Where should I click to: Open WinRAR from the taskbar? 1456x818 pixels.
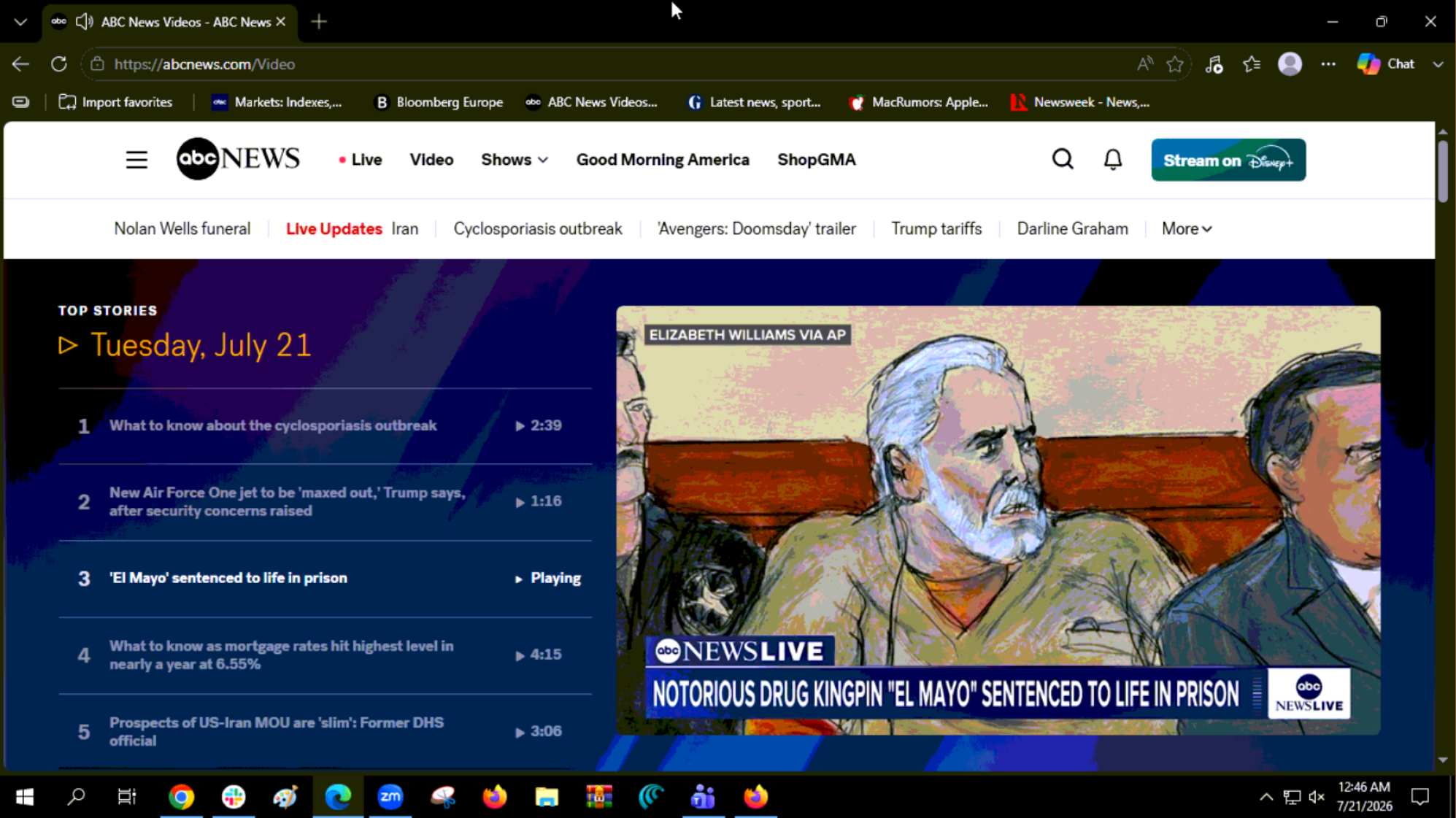(599, 797)
